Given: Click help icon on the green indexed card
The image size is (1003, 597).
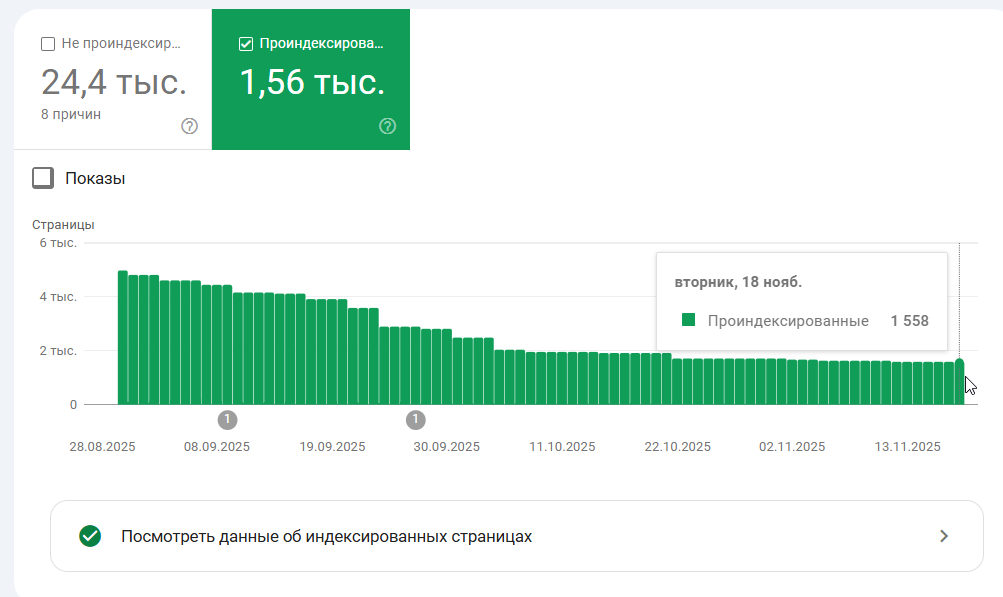Looking at the screenshot, I should (388, 126).
